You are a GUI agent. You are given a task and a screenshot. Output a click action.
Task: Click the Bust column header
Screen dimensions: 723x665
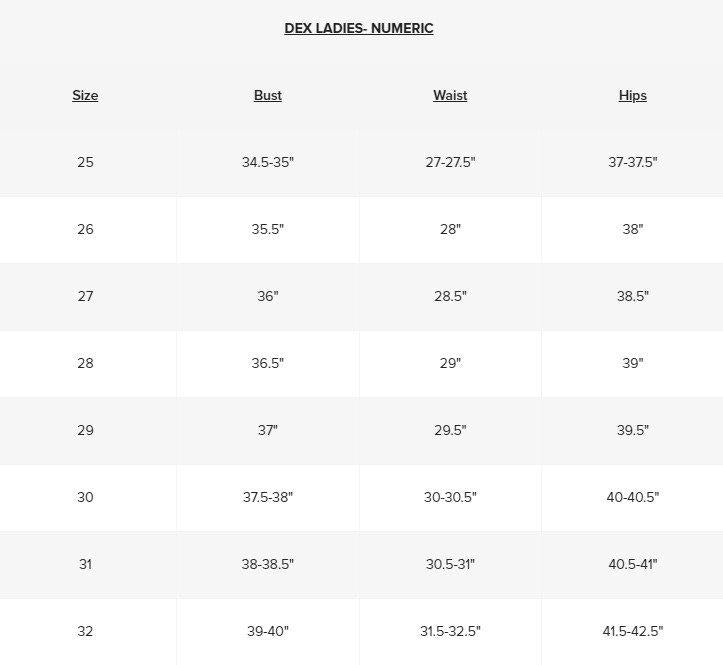[x=268, y=96]
